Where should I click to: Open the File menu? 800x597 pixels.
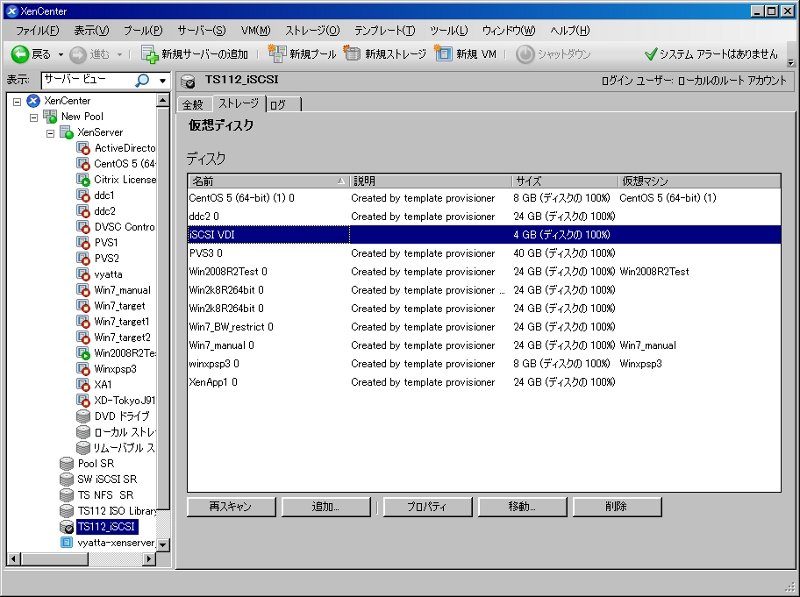tap(37, 31)
